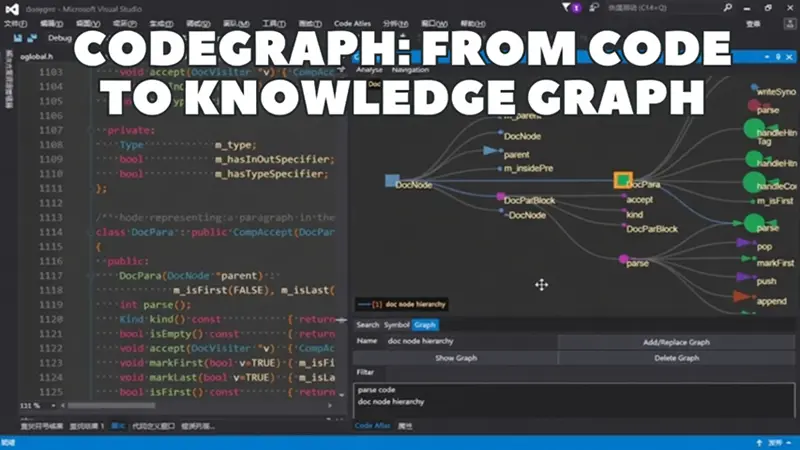
Task: Open the Code Atlas window position dropdown
Action: click(767, 57)
